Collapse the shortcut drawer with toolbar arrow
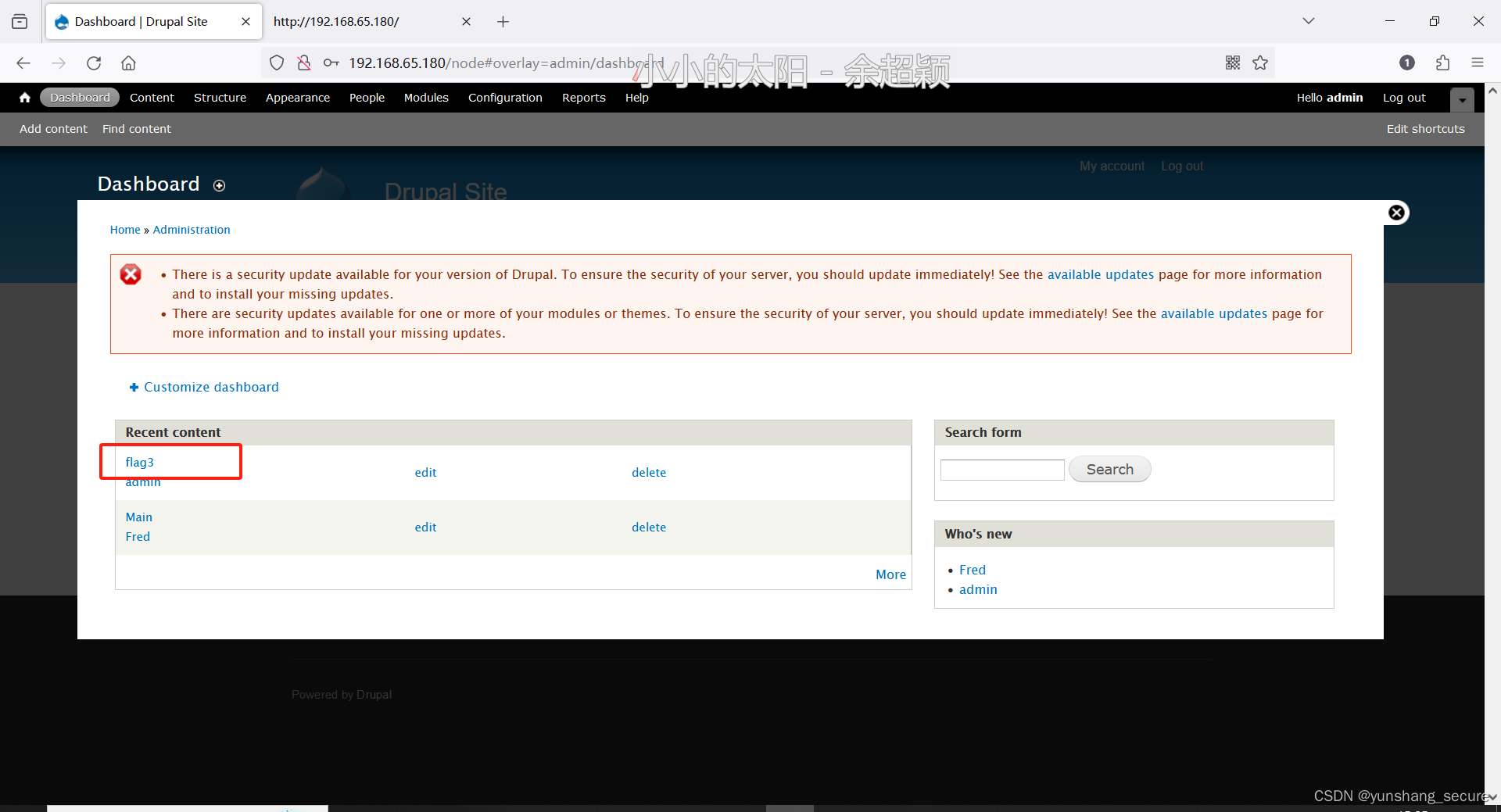1501x812 pixels. 1462,100
